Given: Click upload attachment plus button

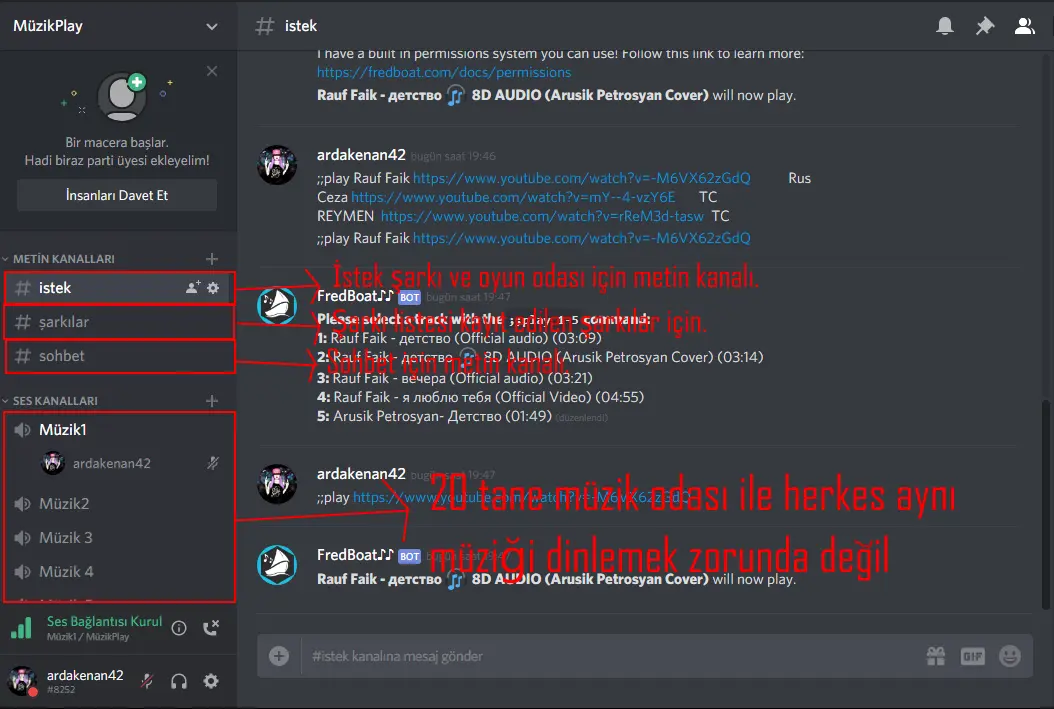Looking at the screenshot, I should coord(279,656).
